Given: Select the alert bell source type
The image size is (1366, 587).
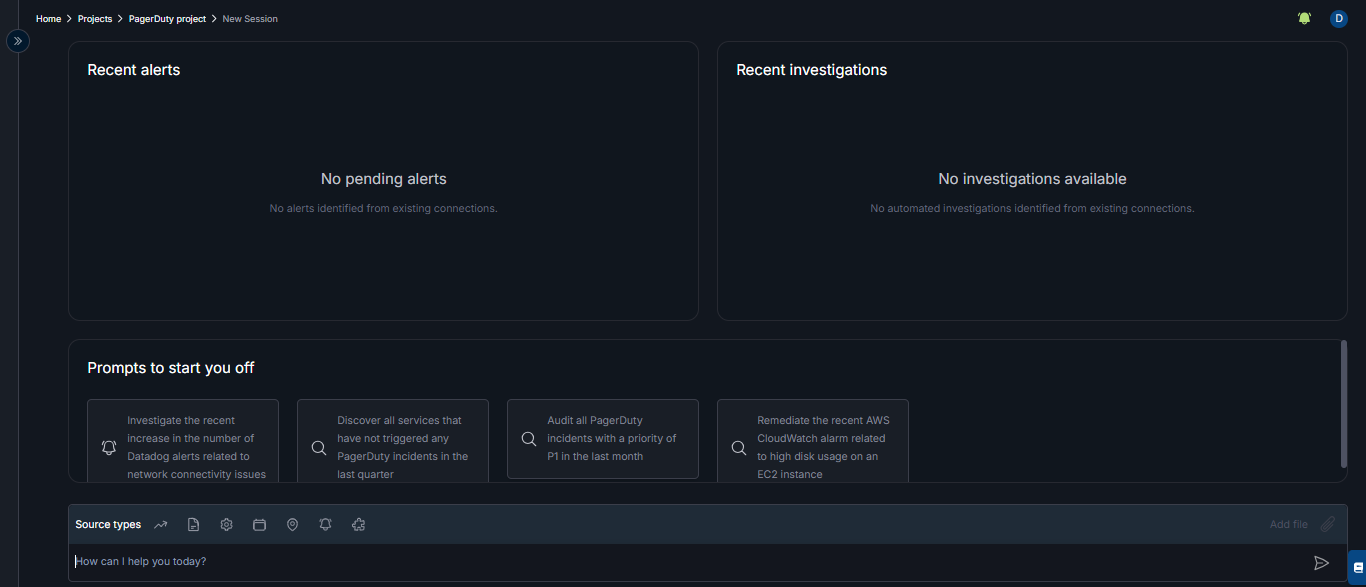Looking at the screenshot, I should [x=325, y=525].
